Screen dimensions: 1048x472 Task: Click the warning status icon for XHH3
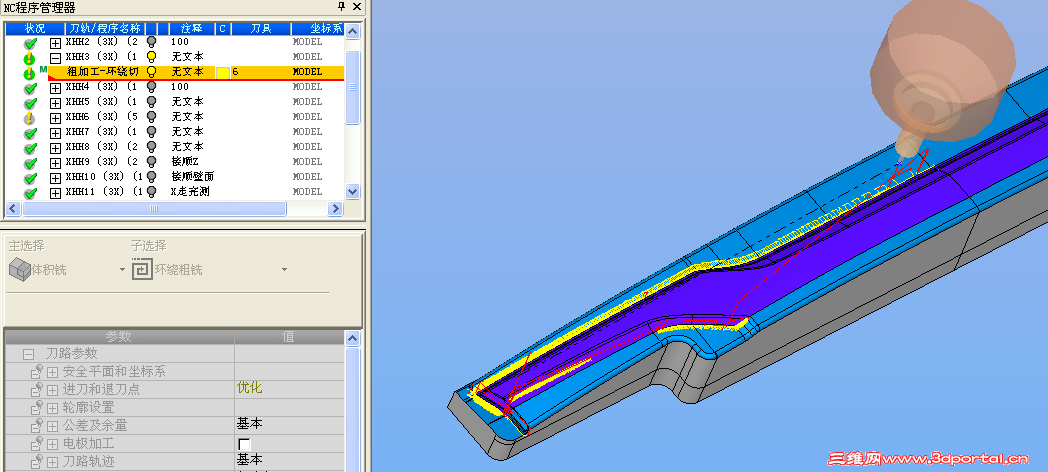tap(29, 58)
